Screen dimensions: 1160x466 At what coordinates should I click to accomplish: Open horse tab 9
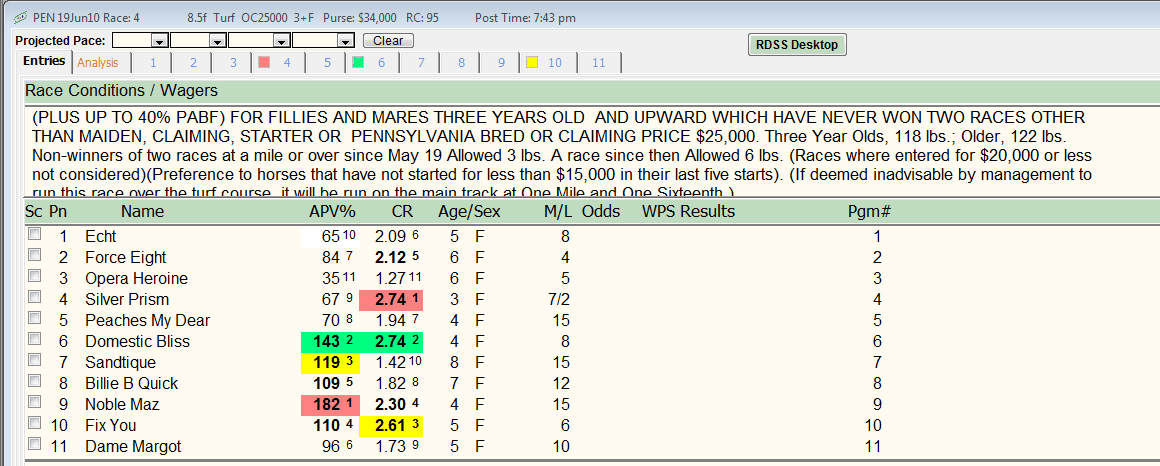501,63
